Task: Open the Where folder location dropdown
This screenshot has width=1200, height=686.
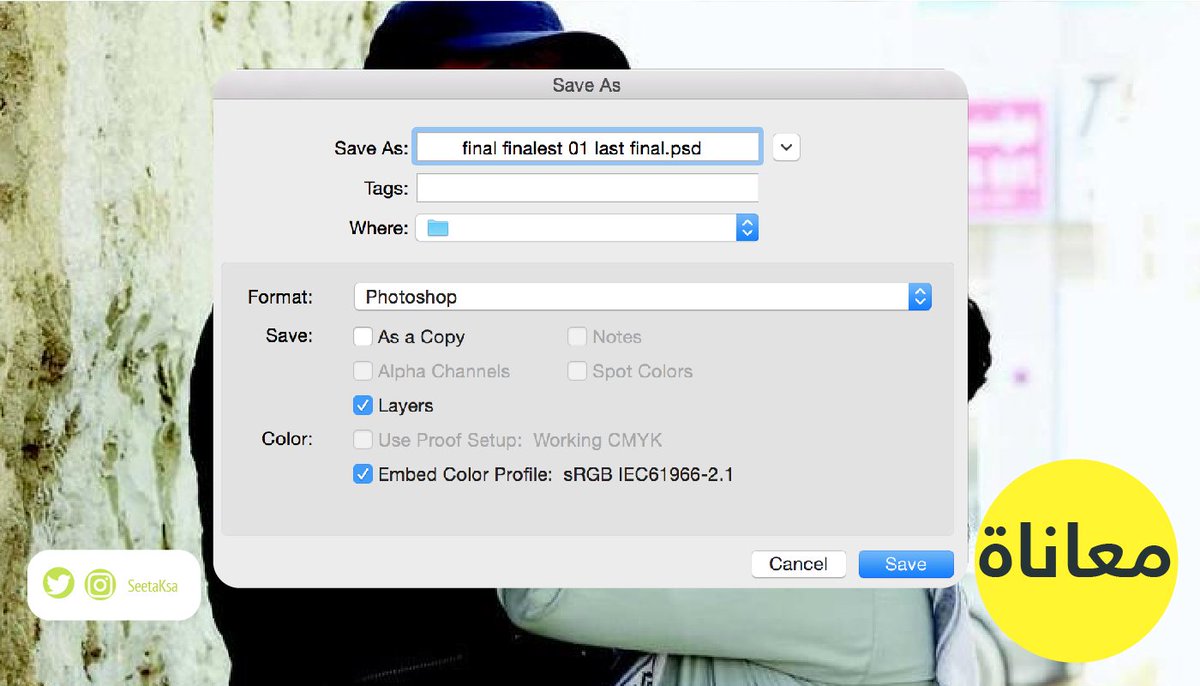Action: pos(587,228)
